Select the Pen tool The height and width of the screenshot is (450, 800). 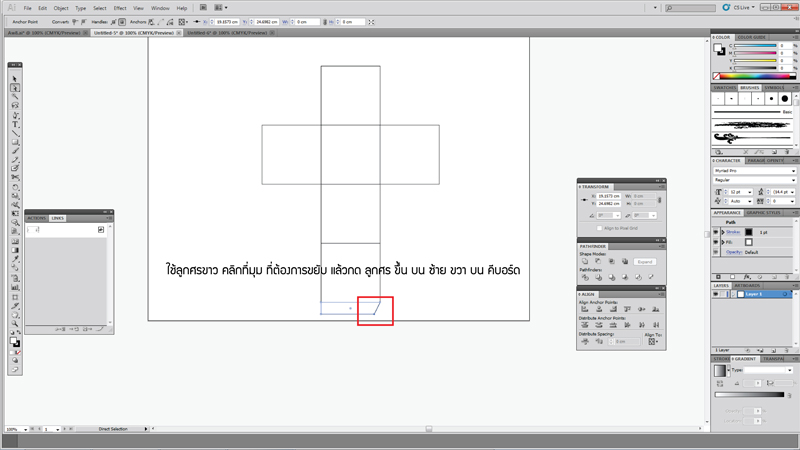pos(15,115)
